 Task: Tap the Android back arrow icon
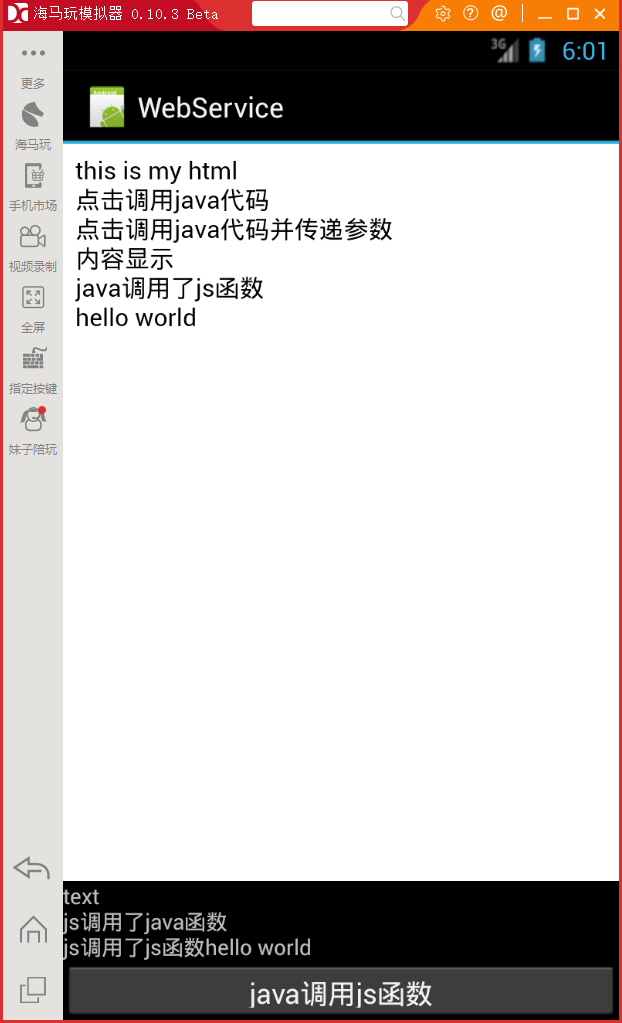(x=31, y=868)
